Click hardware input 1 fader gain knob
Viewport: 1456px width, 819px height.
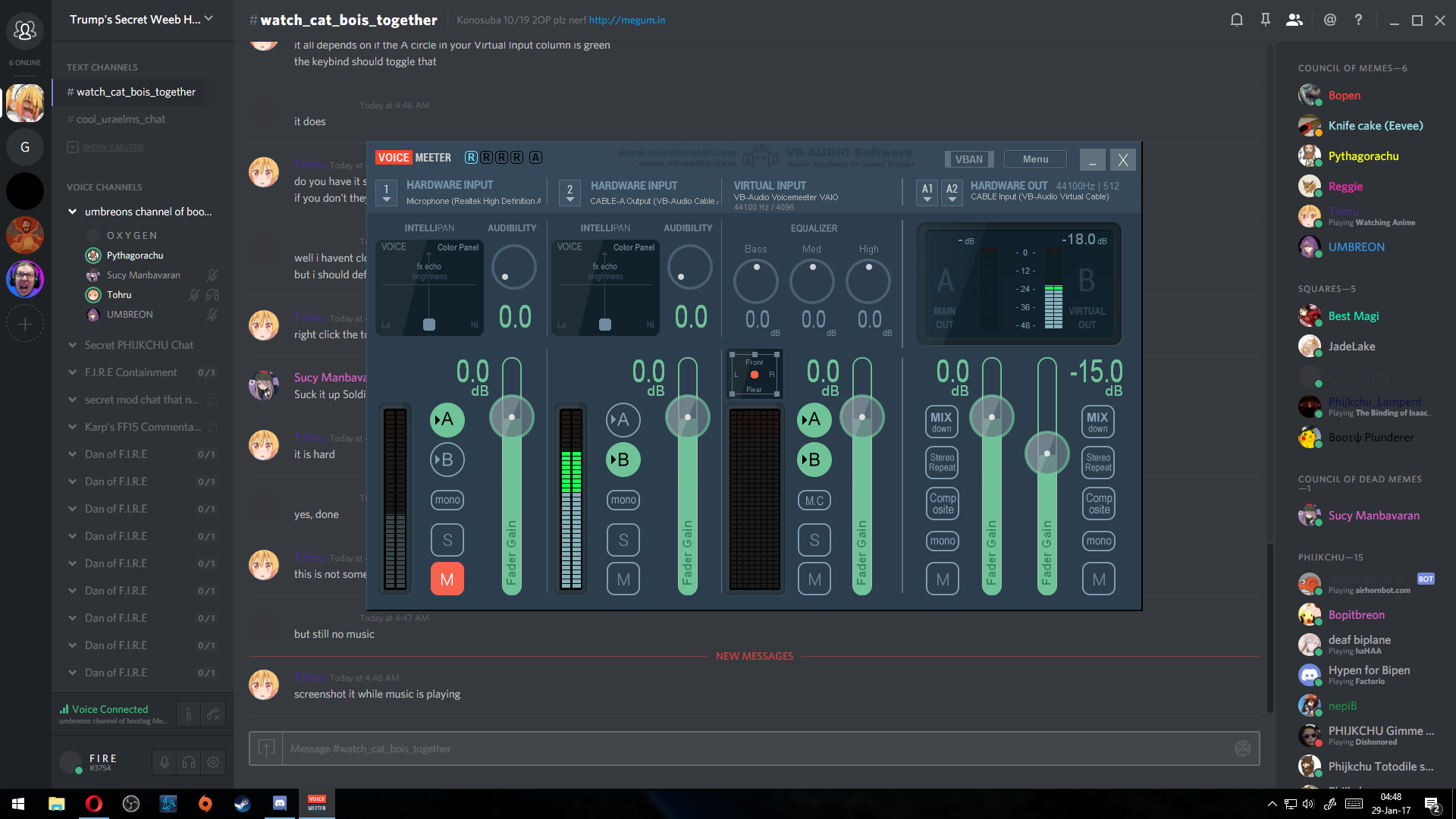512,417
